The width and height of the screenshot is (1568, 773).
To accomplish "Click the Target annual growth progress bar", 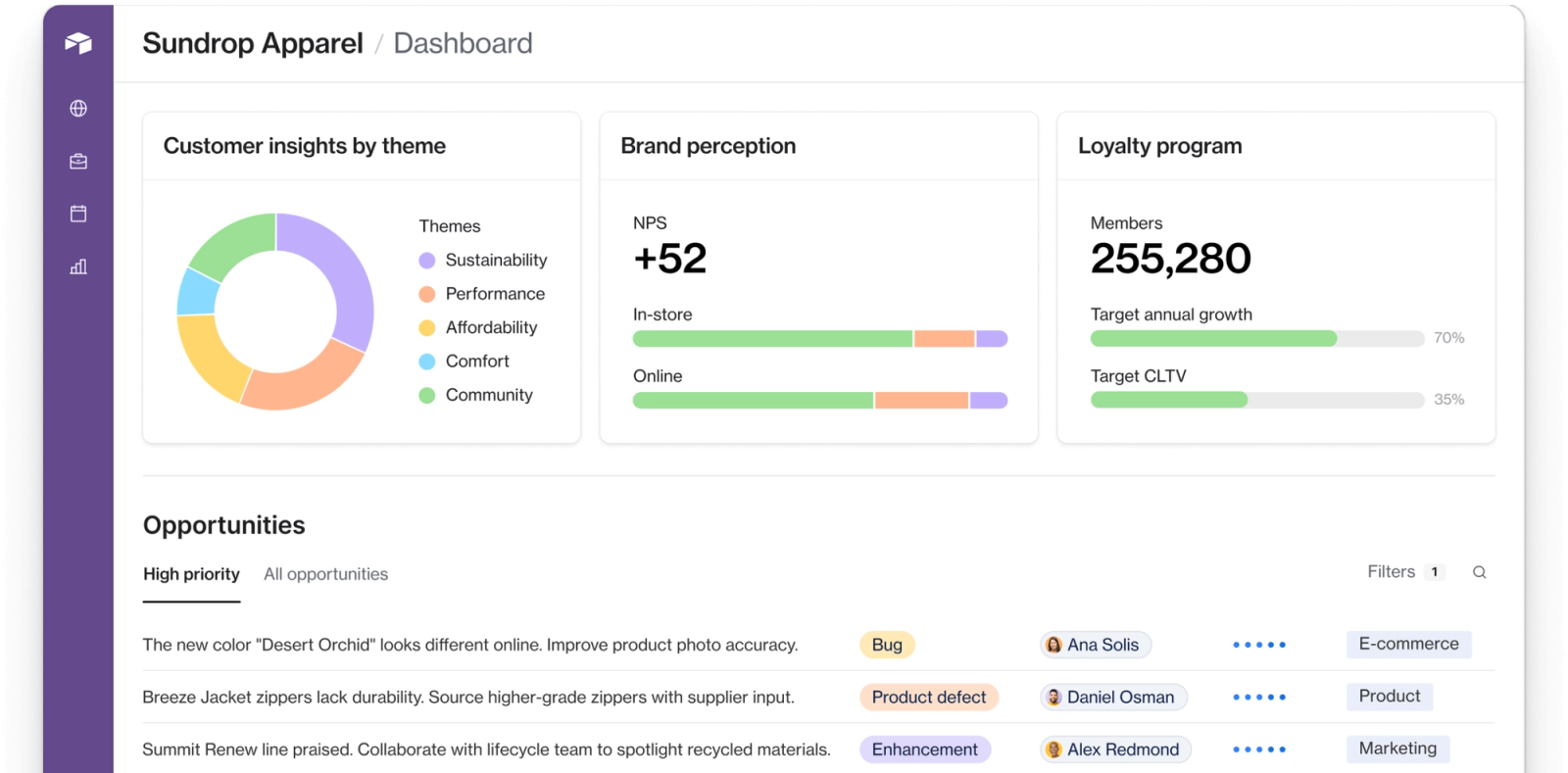I will click(x=1257, y=339).
